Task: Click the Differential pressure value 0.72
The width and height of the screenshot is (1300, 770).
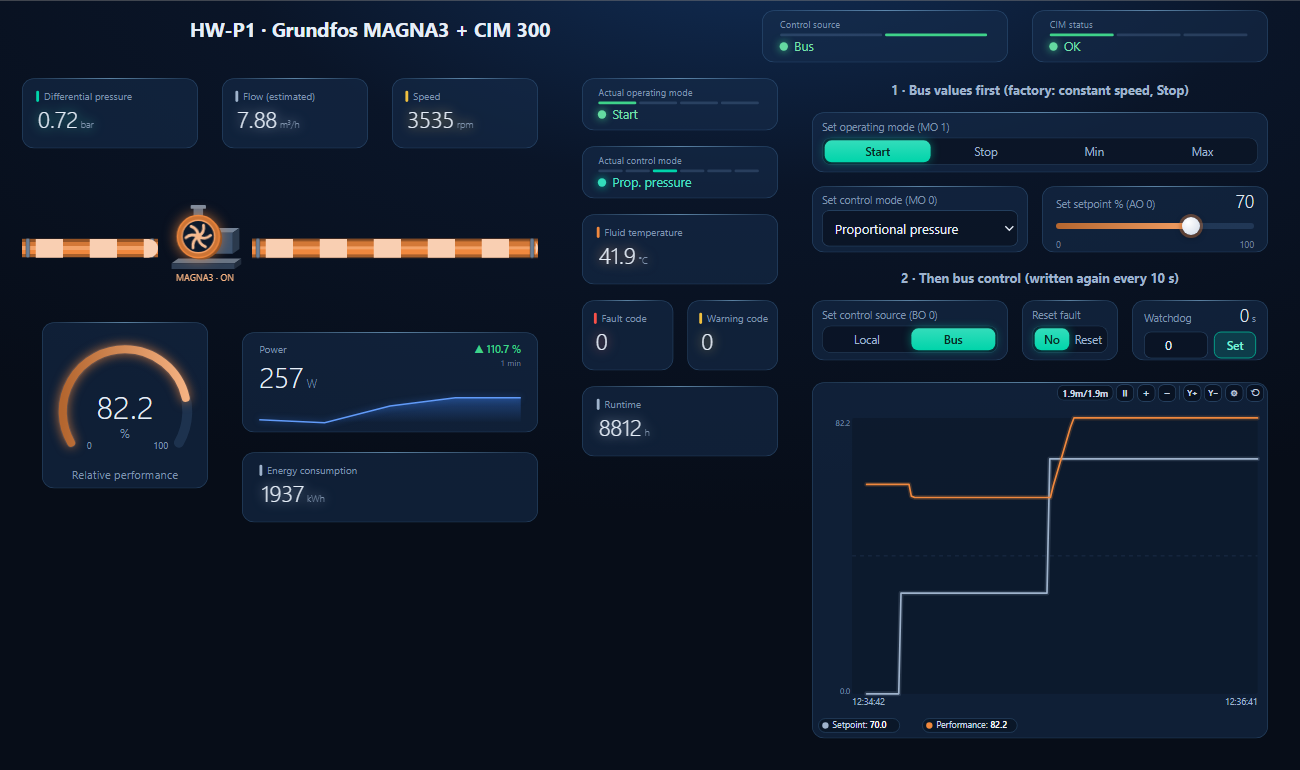Action: 57,121
